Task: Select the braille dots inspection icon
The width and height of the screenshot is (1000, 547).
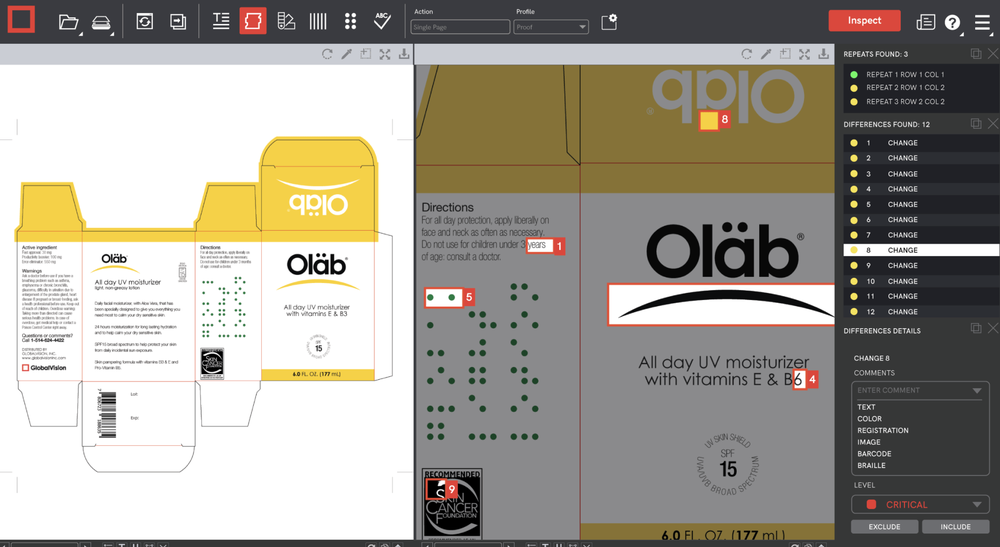Action: click(x=350, y=21)
